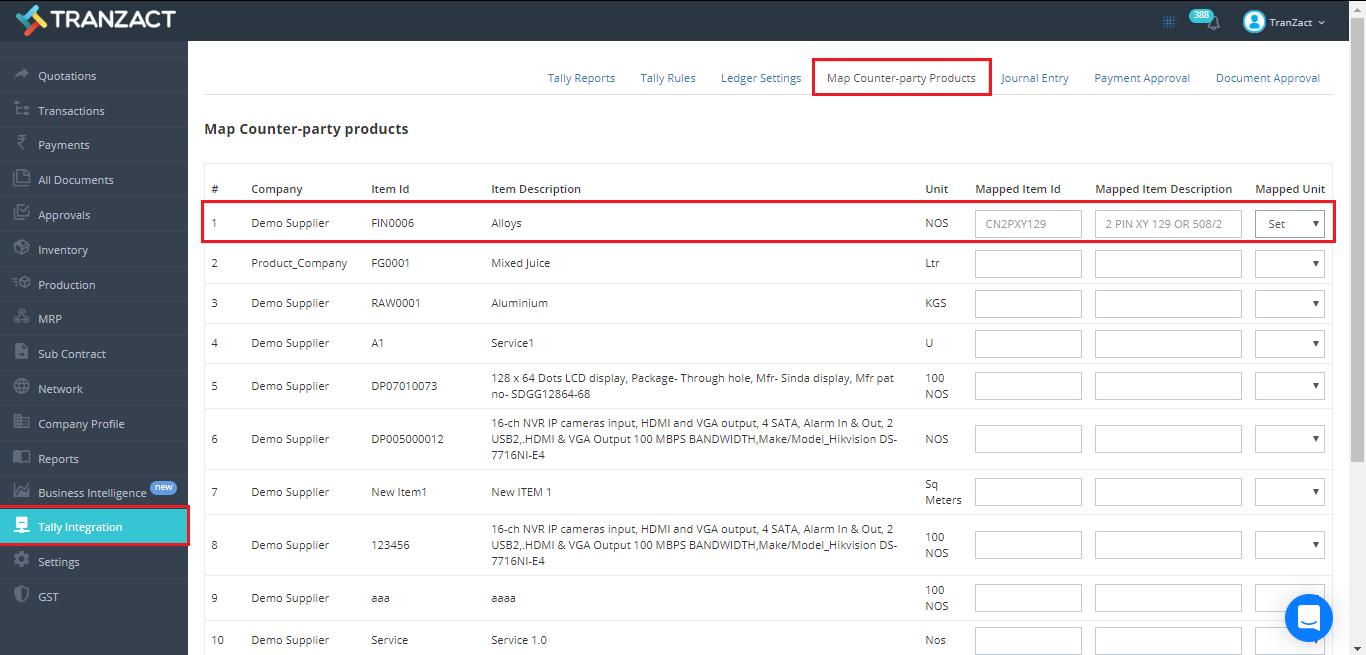This screenshot has height=655, width=1366.
Task: Switch to Tally Reports tab
Action: [x=581, y=78]
